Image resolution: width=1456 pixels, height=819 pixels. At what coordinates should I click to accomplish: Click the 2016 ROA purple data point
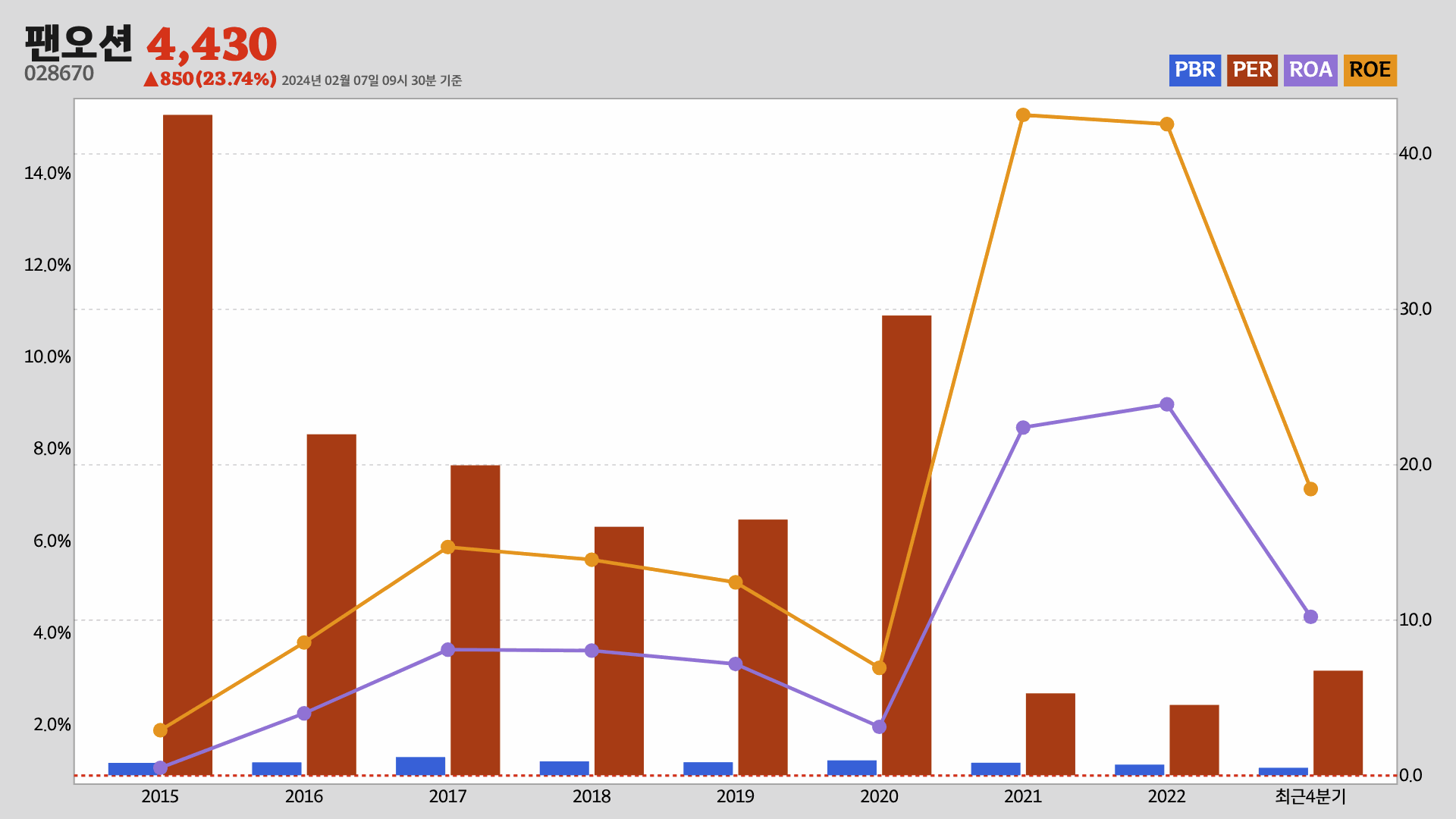[304, 714]
